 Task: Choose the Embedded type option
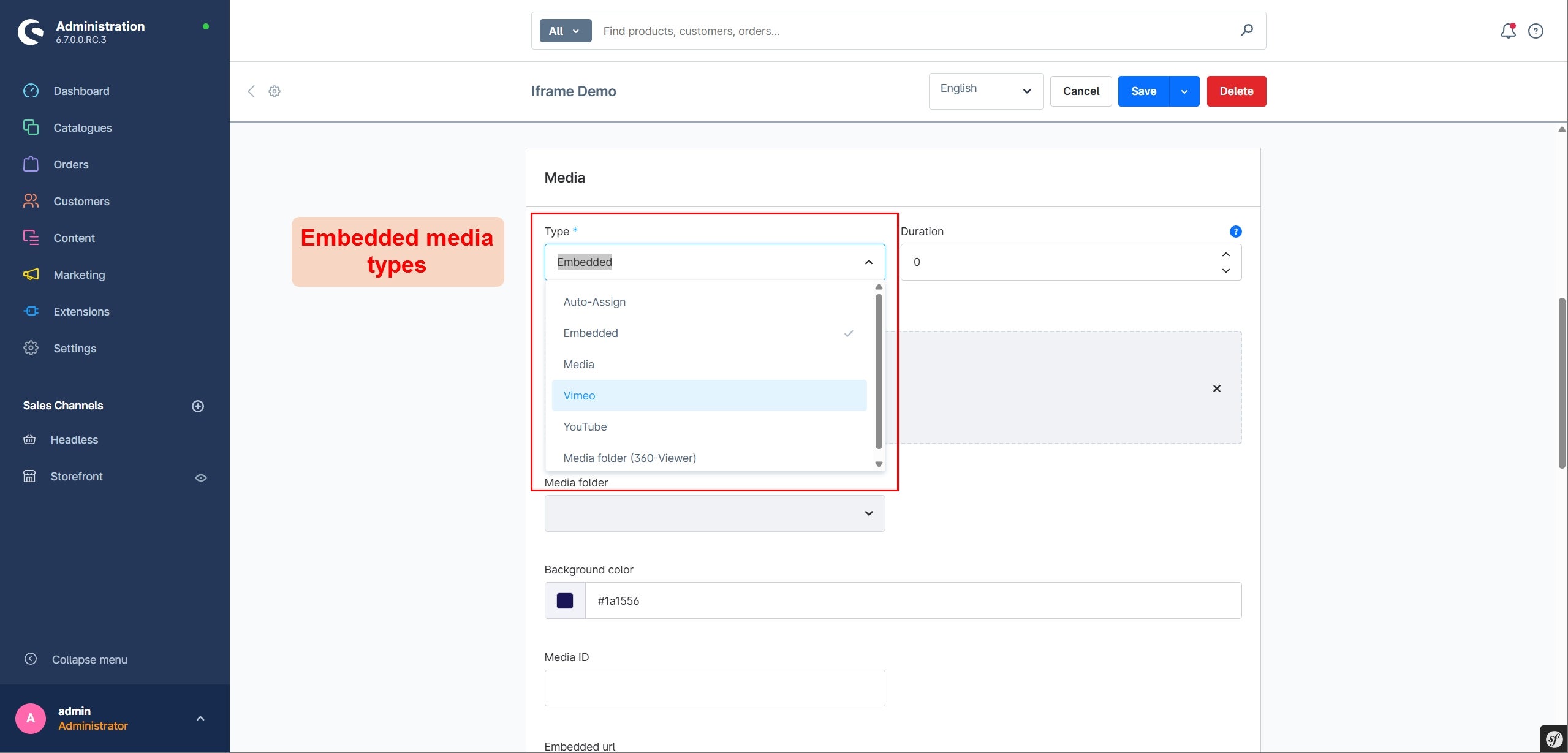(709, 333)
